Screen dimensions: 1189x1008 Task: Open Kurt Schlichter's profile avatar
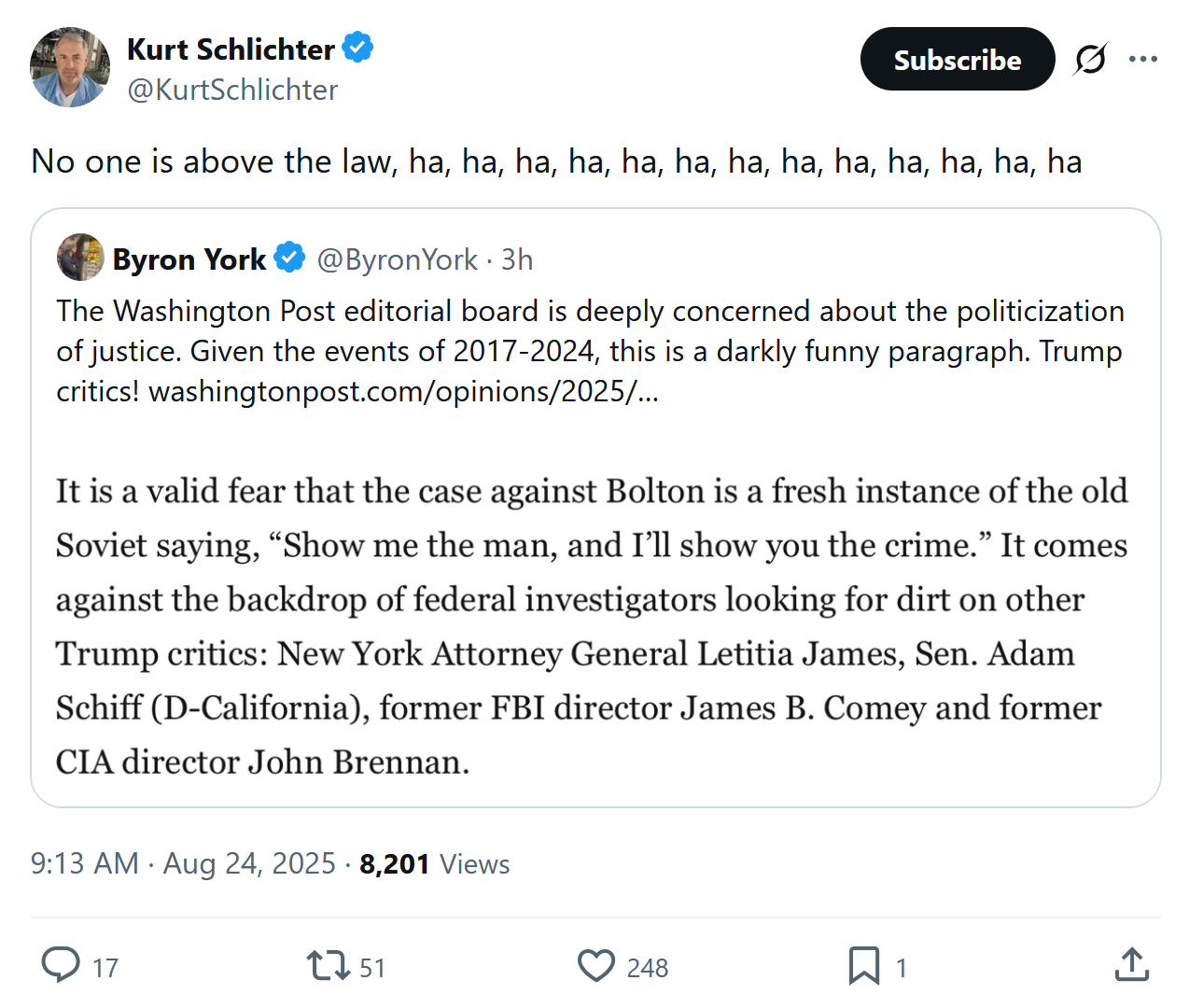(x=70, y=67)
